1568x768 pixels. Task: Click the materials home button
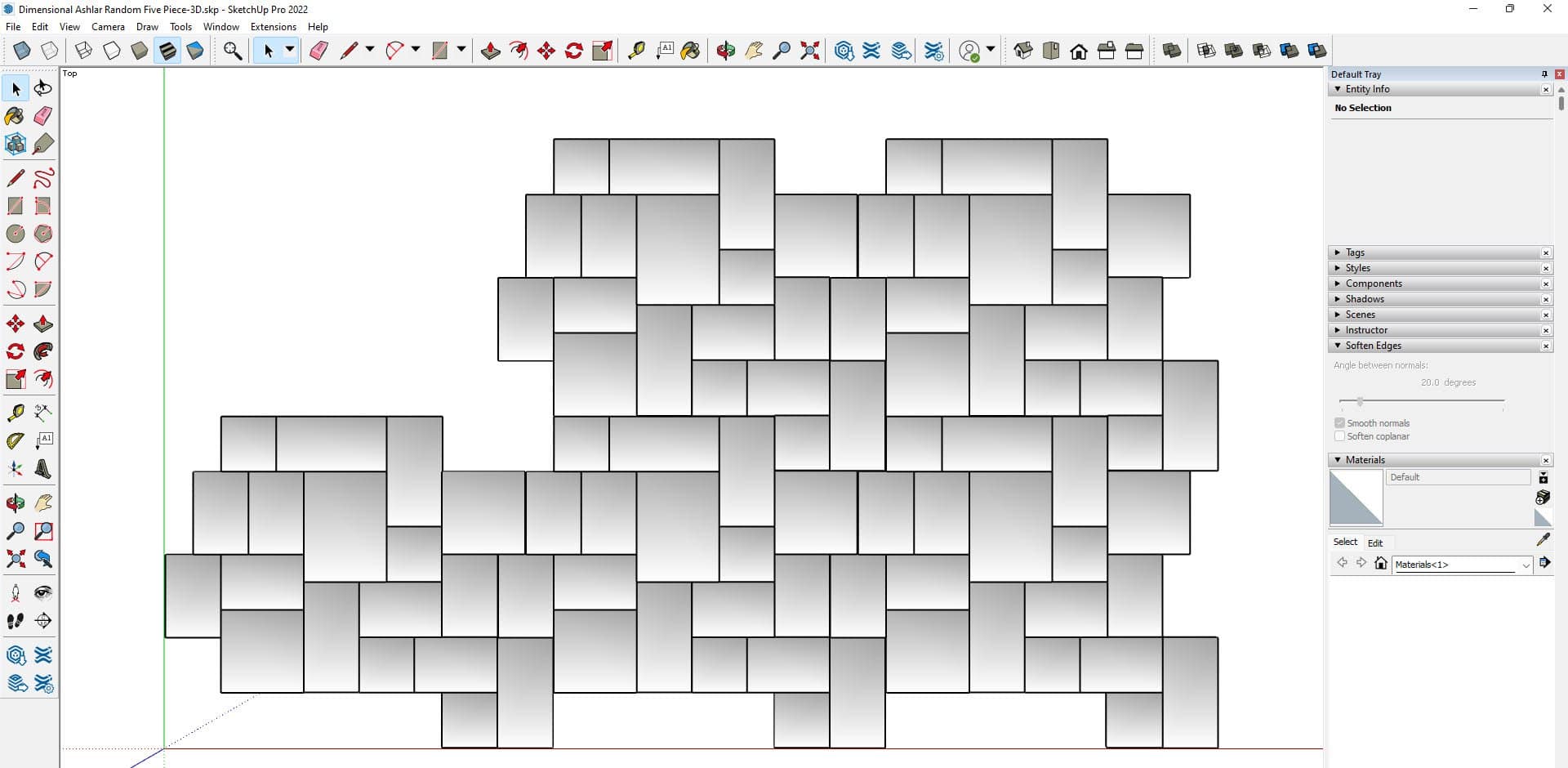tap(1380, 563)
